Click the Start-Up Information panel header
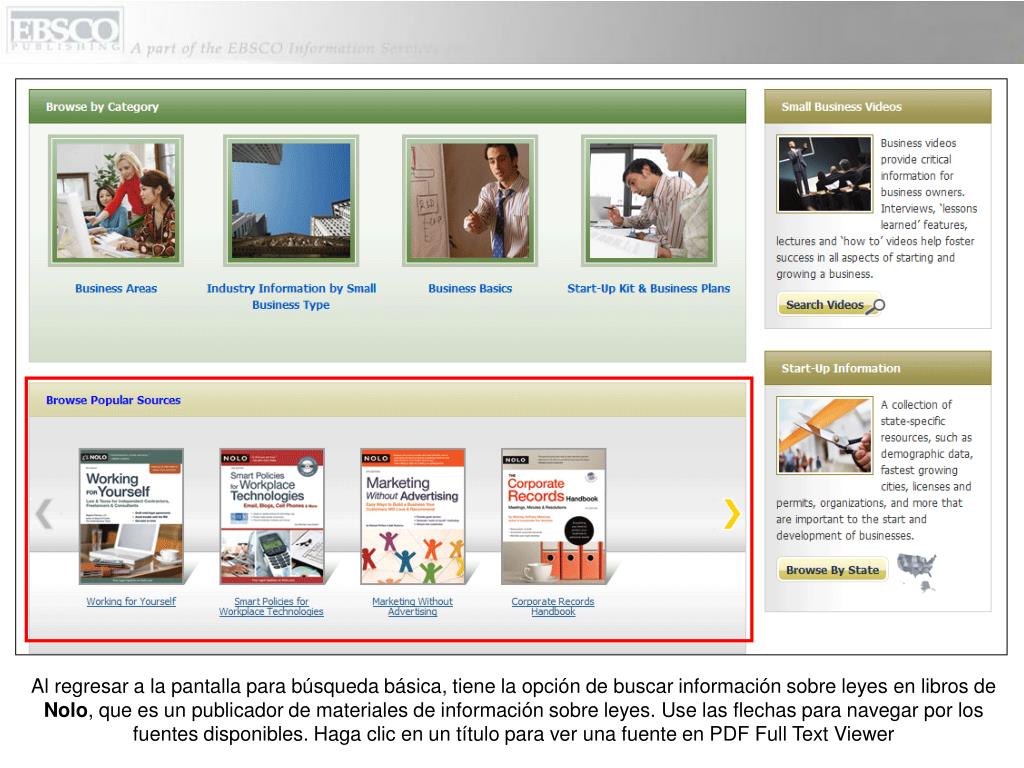 click(x=878, y=368)
